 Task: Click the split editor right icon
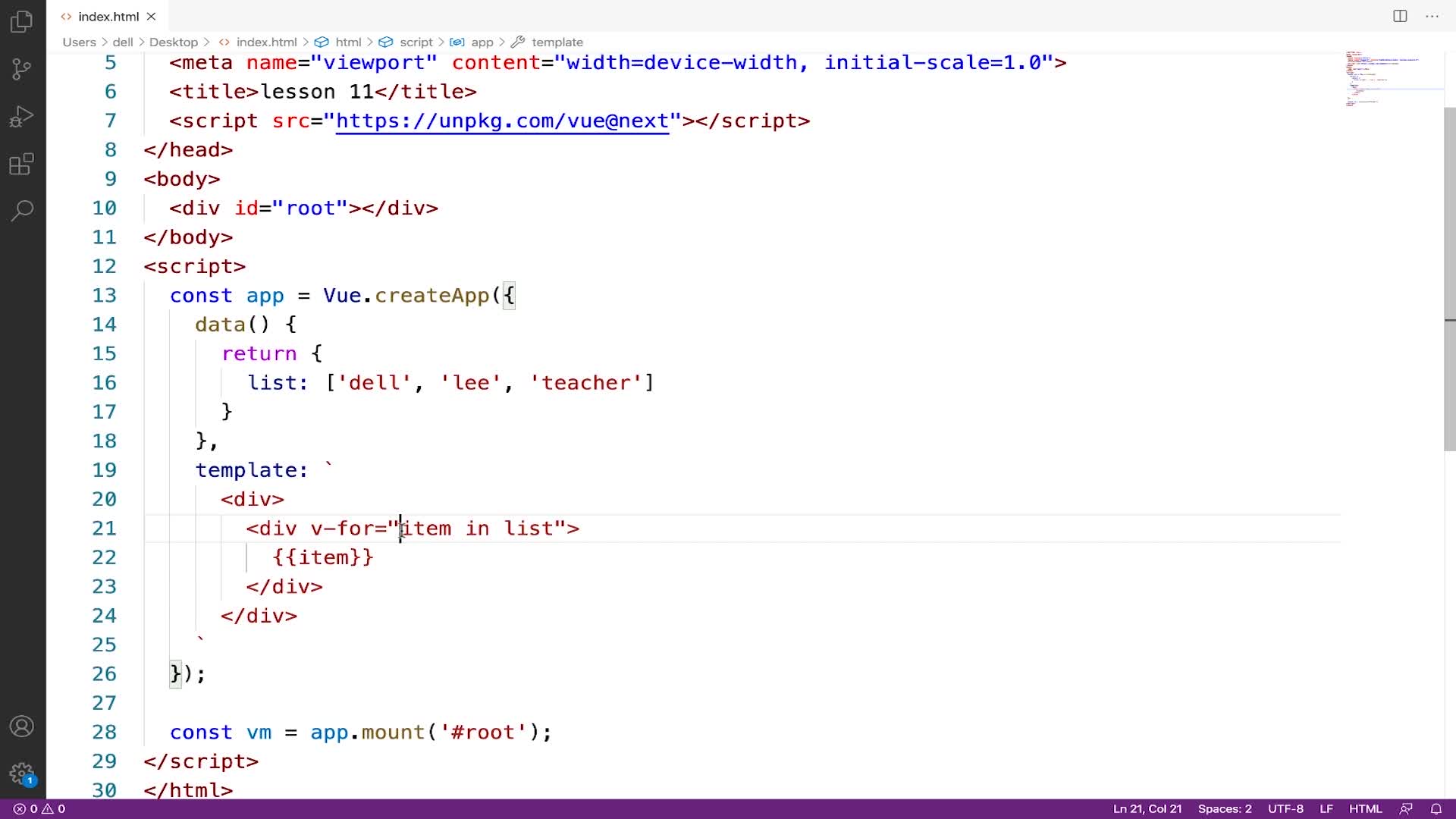click(x=1400, y=16)
